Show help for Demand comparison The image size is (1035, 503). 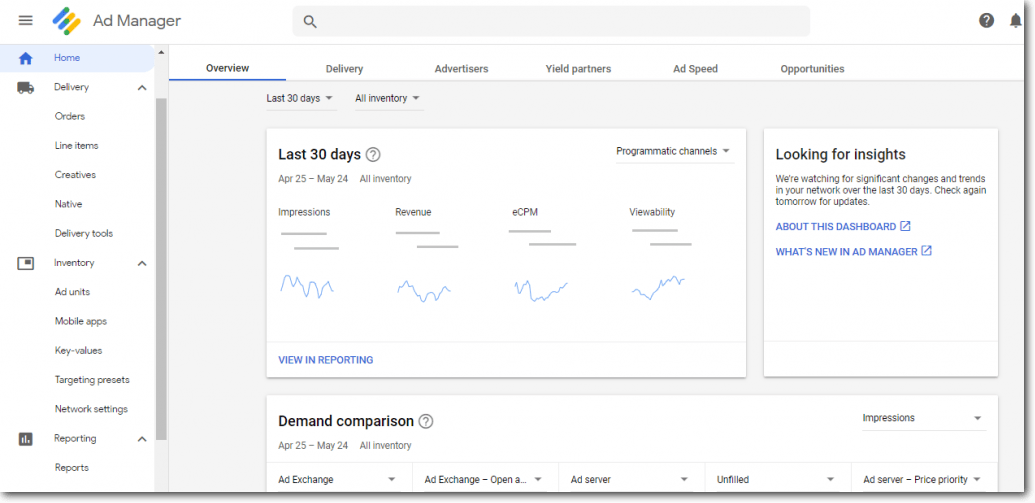[426, 422]
